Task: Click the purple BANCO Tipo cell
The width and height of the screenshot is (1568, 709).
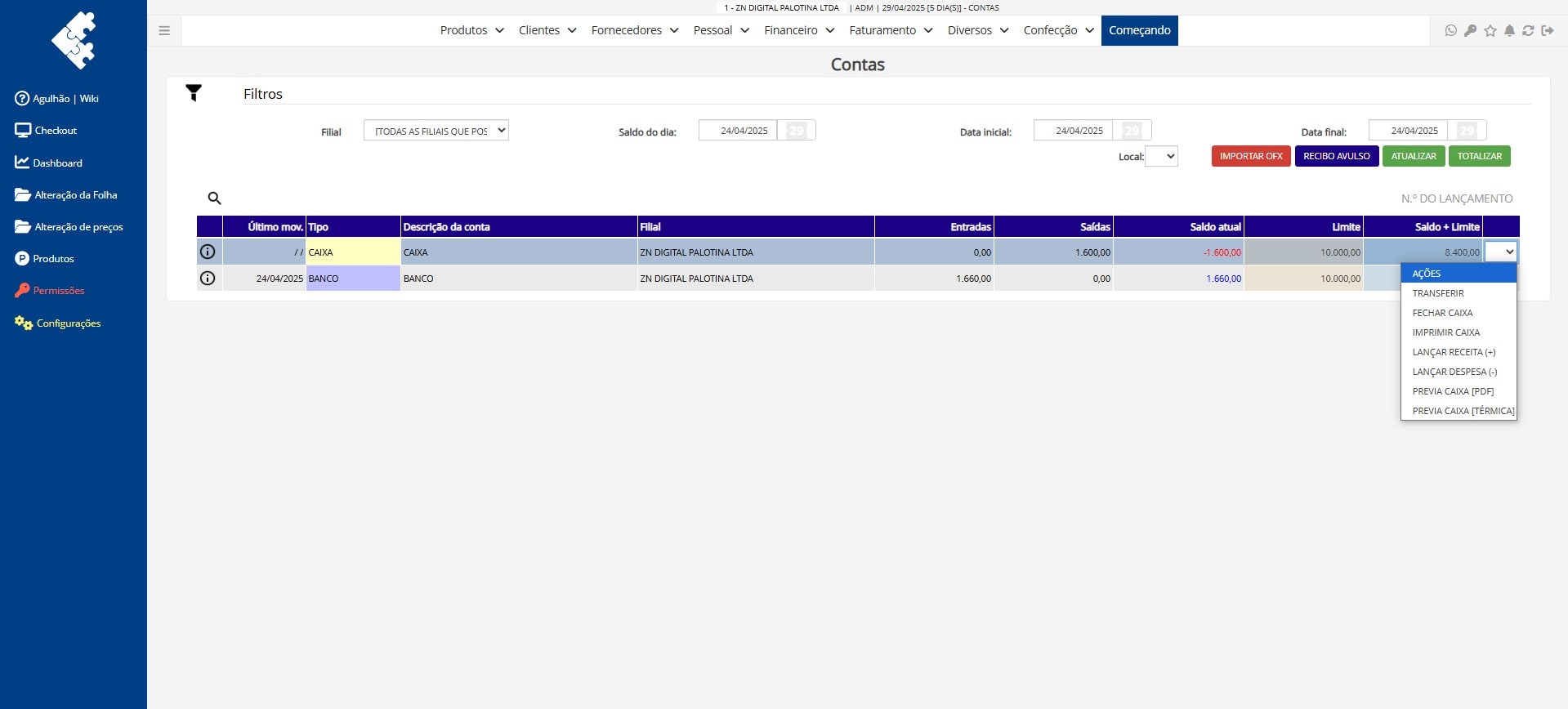Action: (x=353, y=278)
